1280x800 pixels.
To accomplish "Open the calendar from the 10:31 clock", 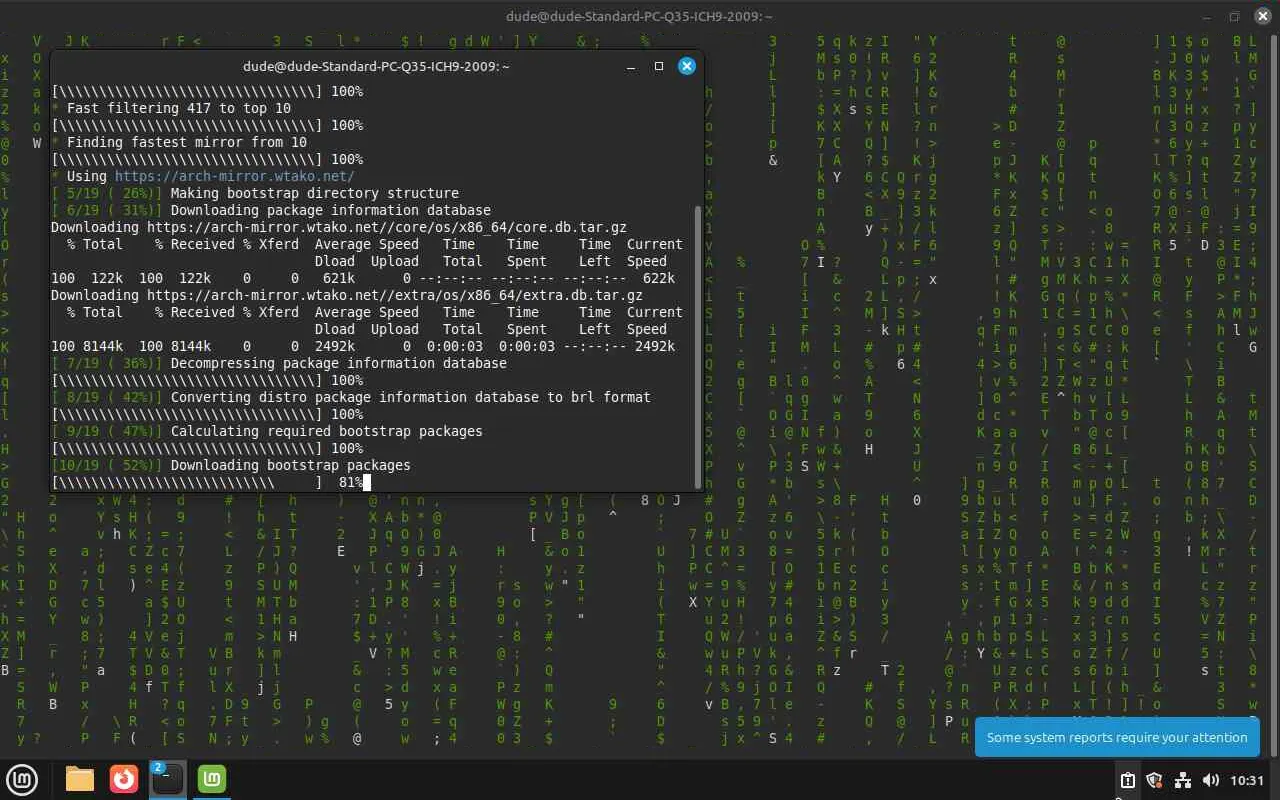I will coord(1248,780).
